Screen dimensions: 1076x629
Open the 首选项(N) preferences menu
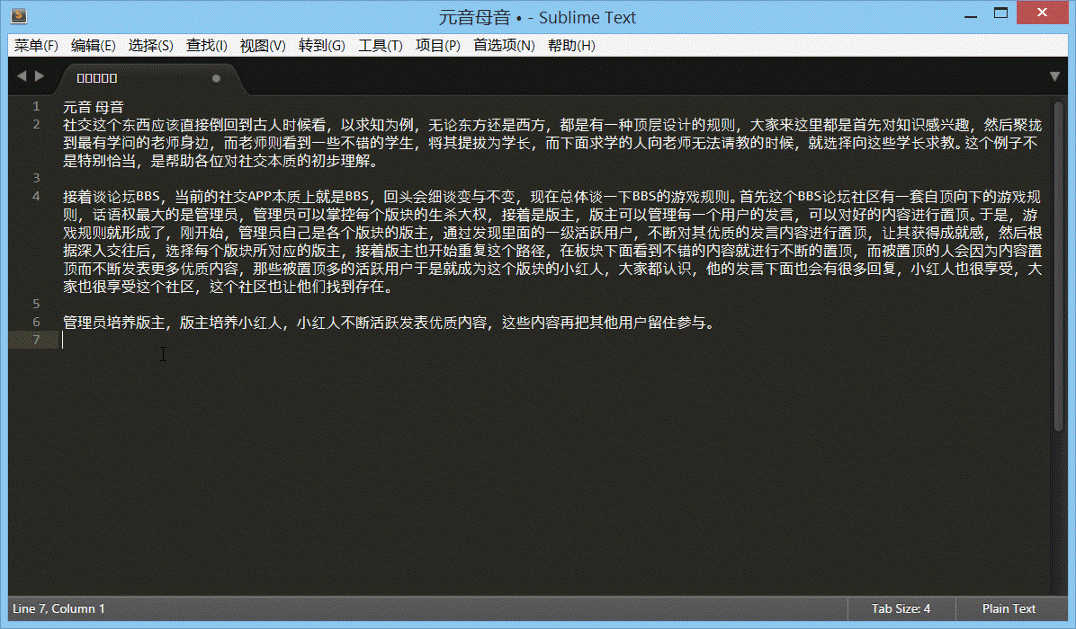[x=504, y=45]
